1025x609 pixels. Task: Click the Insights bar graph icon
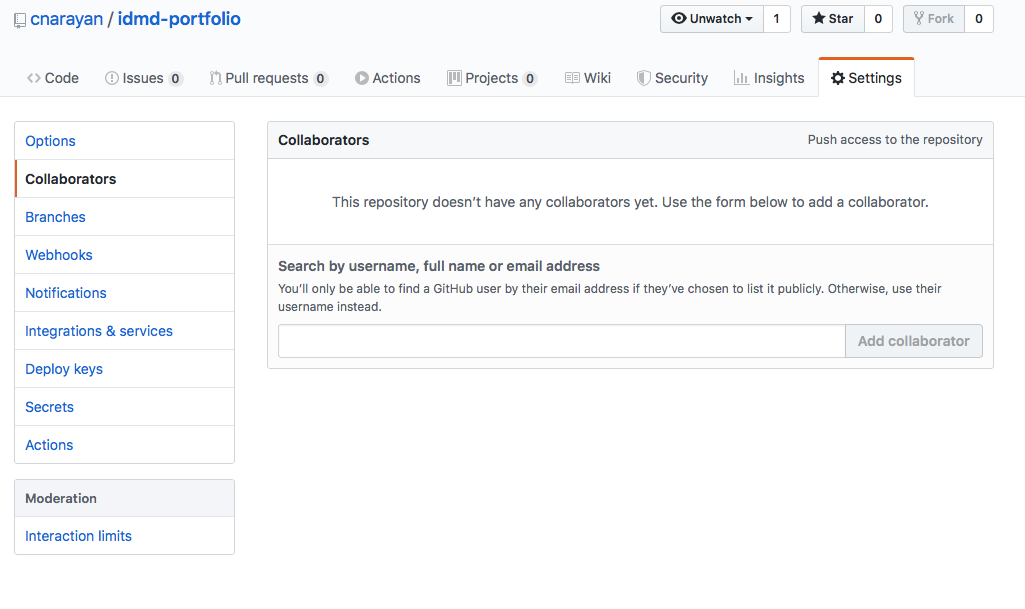click(x=741, y=78)
